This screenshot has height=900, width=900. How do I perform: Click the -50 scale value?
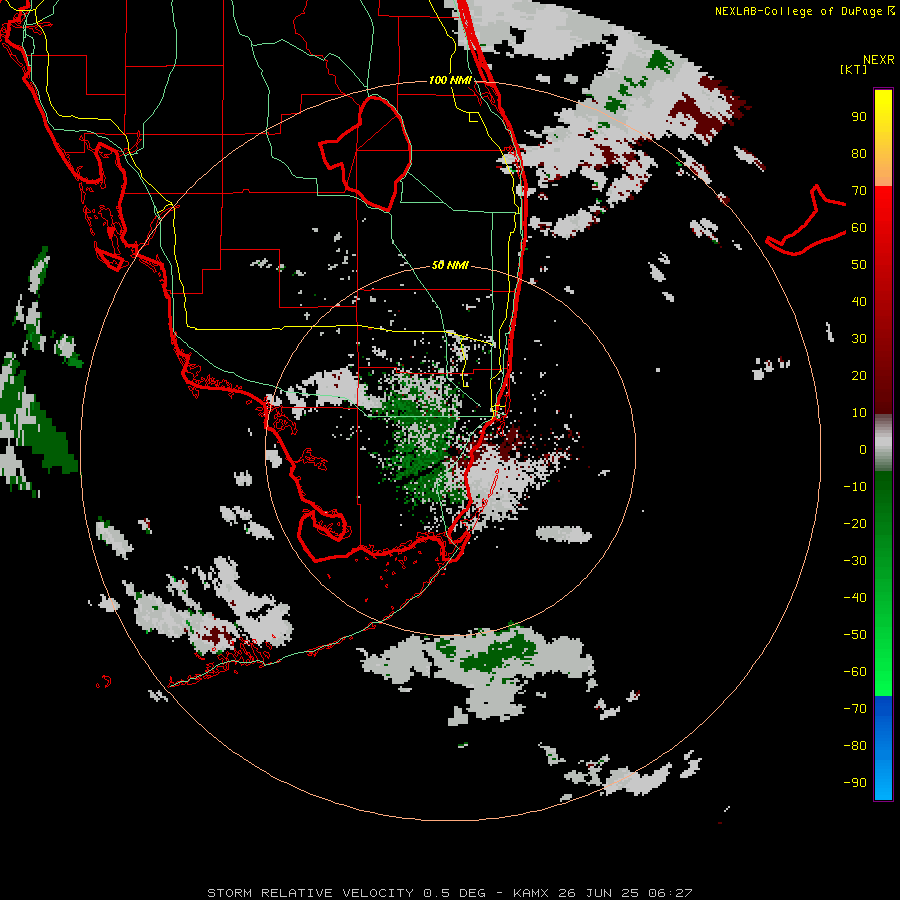(855, 634)
